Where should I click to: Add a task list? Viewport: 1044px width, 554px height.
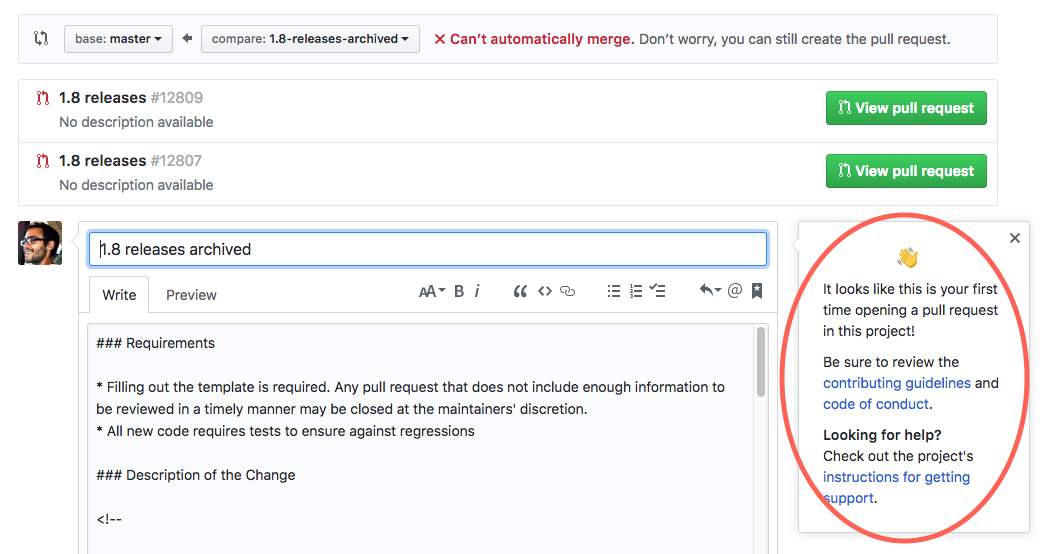[657, 291]
